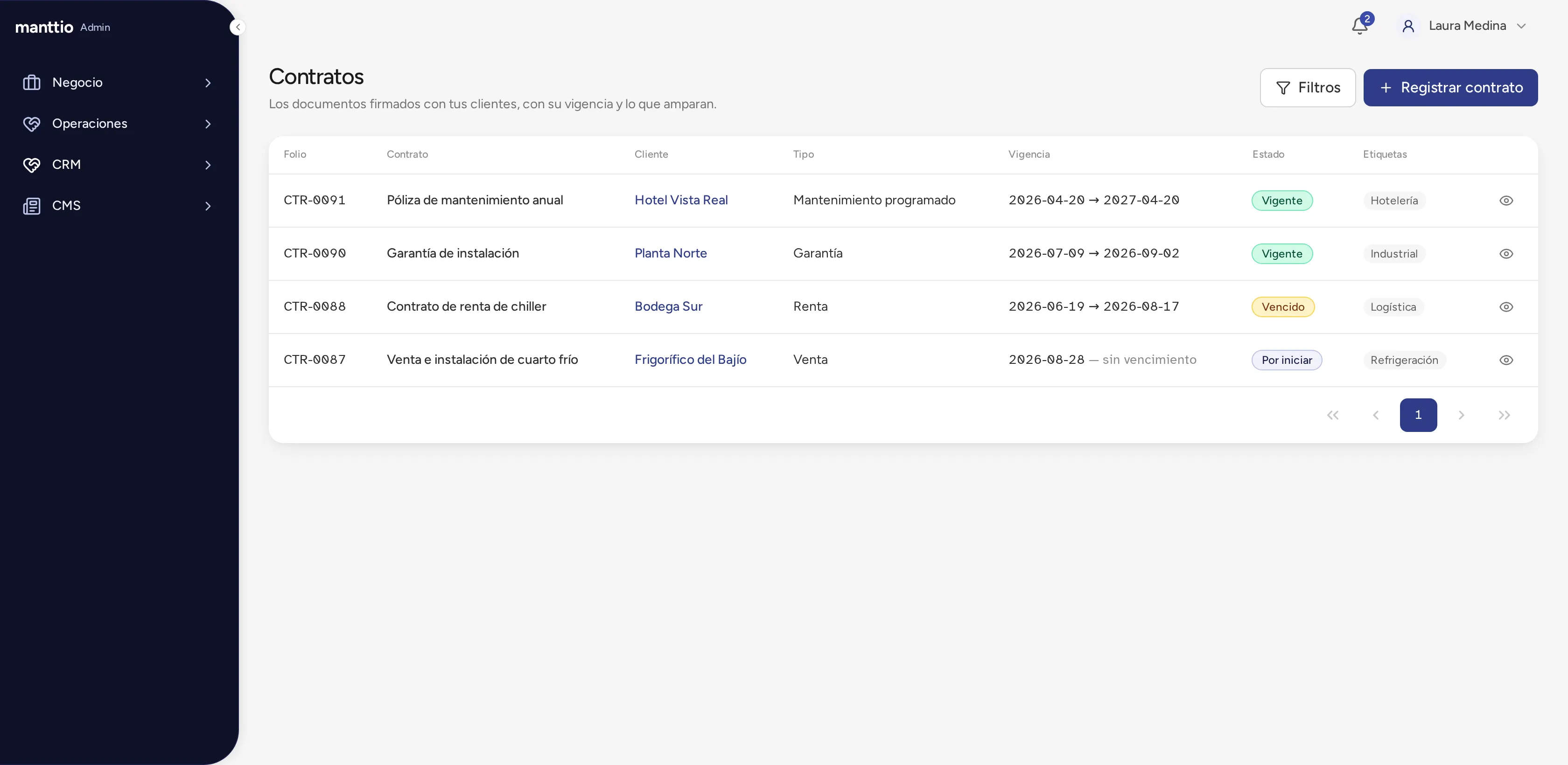Expand the CRM menu chevron
The image size is (1568, 765).
[208, 165]
